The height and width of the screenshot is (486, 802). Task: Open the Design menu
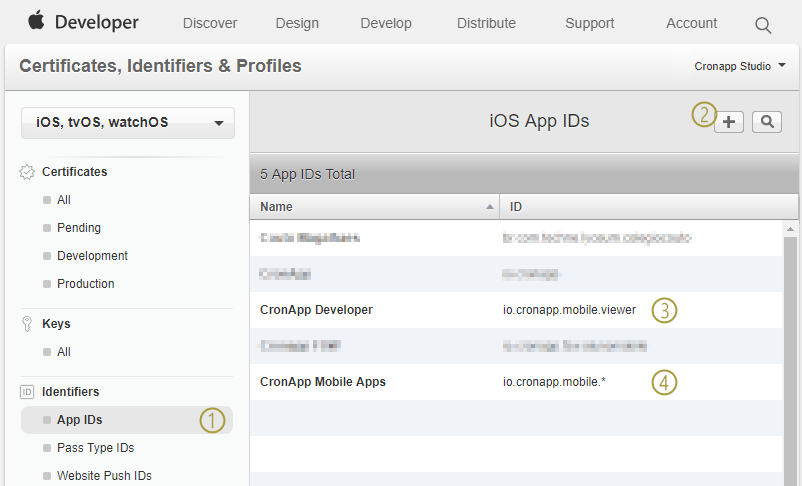pyautogui.click(x=297, y=24)
